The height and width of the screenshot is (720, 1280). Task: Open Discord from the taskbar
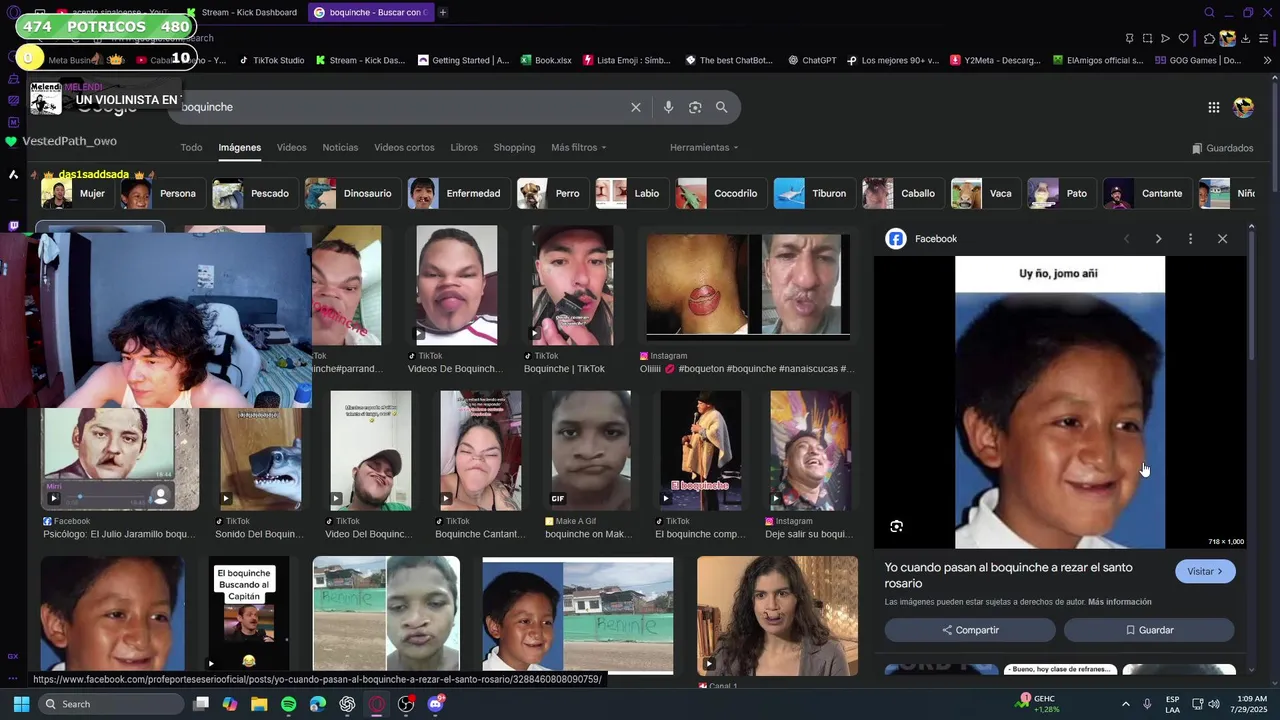[435, 704]
